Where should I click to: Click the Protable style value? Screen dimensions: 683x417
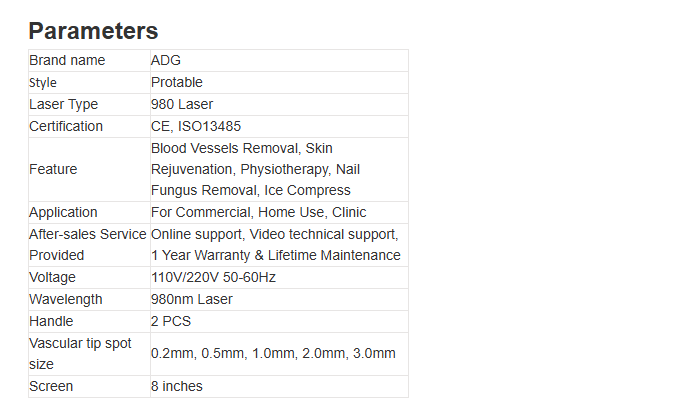coord(177,82)
